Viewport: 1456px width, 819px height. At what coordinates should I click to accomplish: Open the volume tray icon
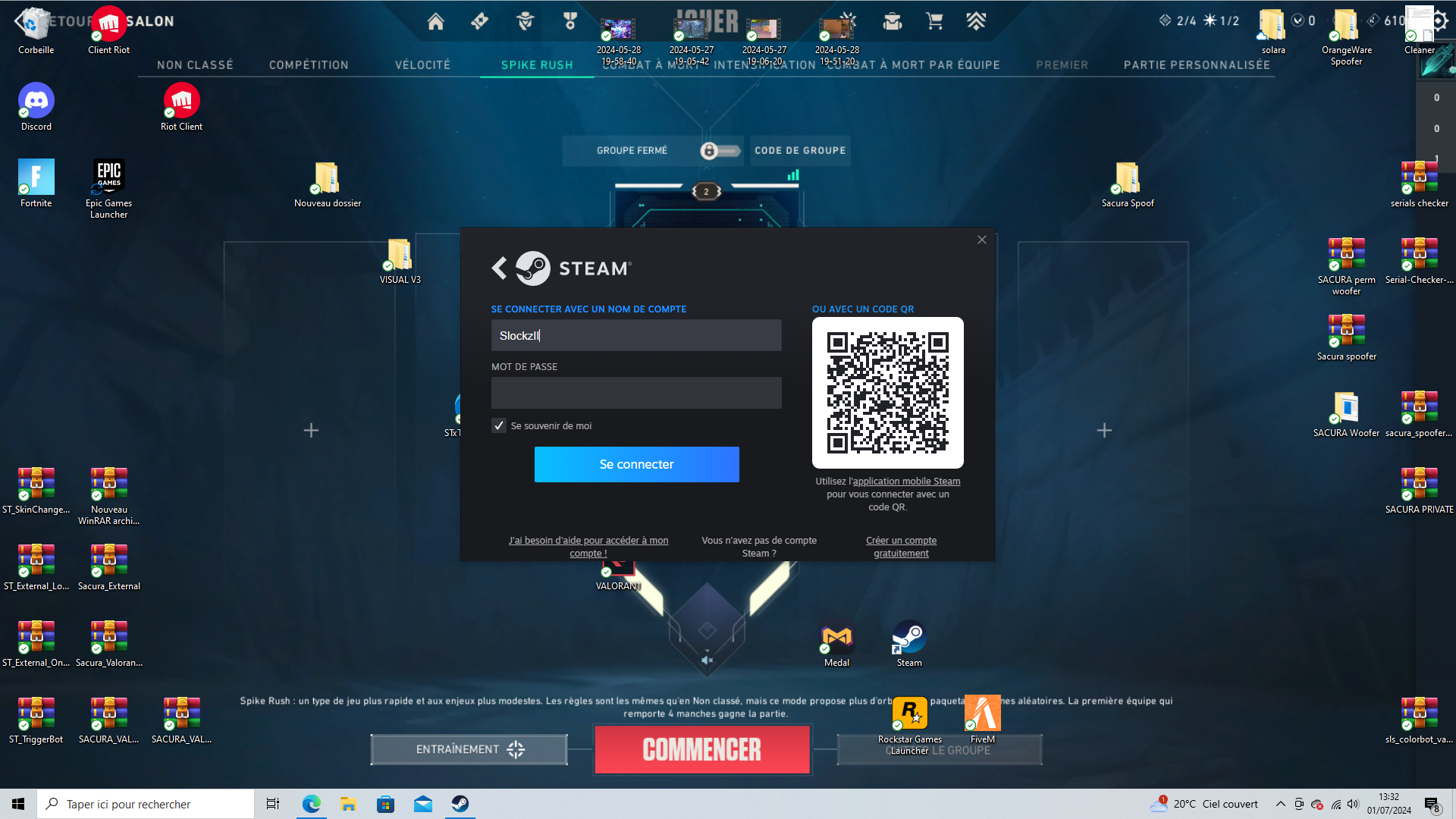click(x=1354, y=804)
